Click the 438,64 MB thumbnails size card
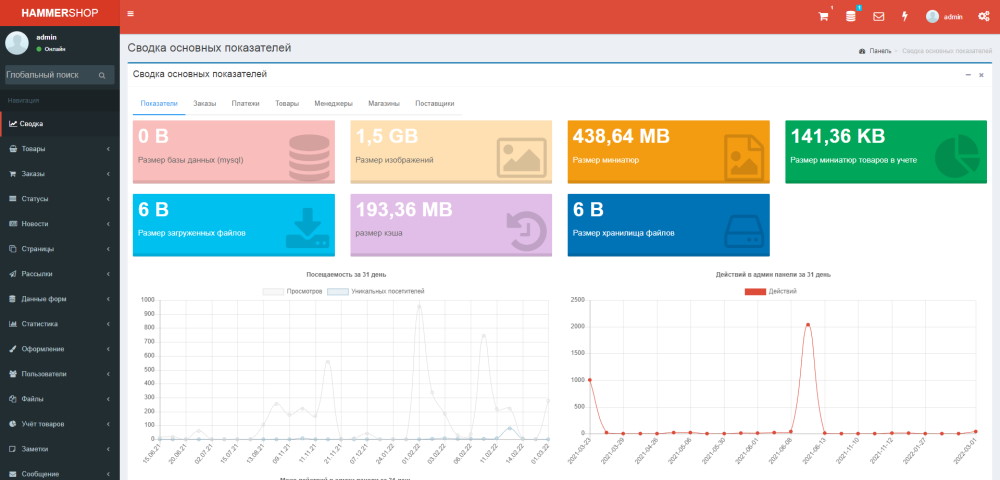 (x=668, y=152)
